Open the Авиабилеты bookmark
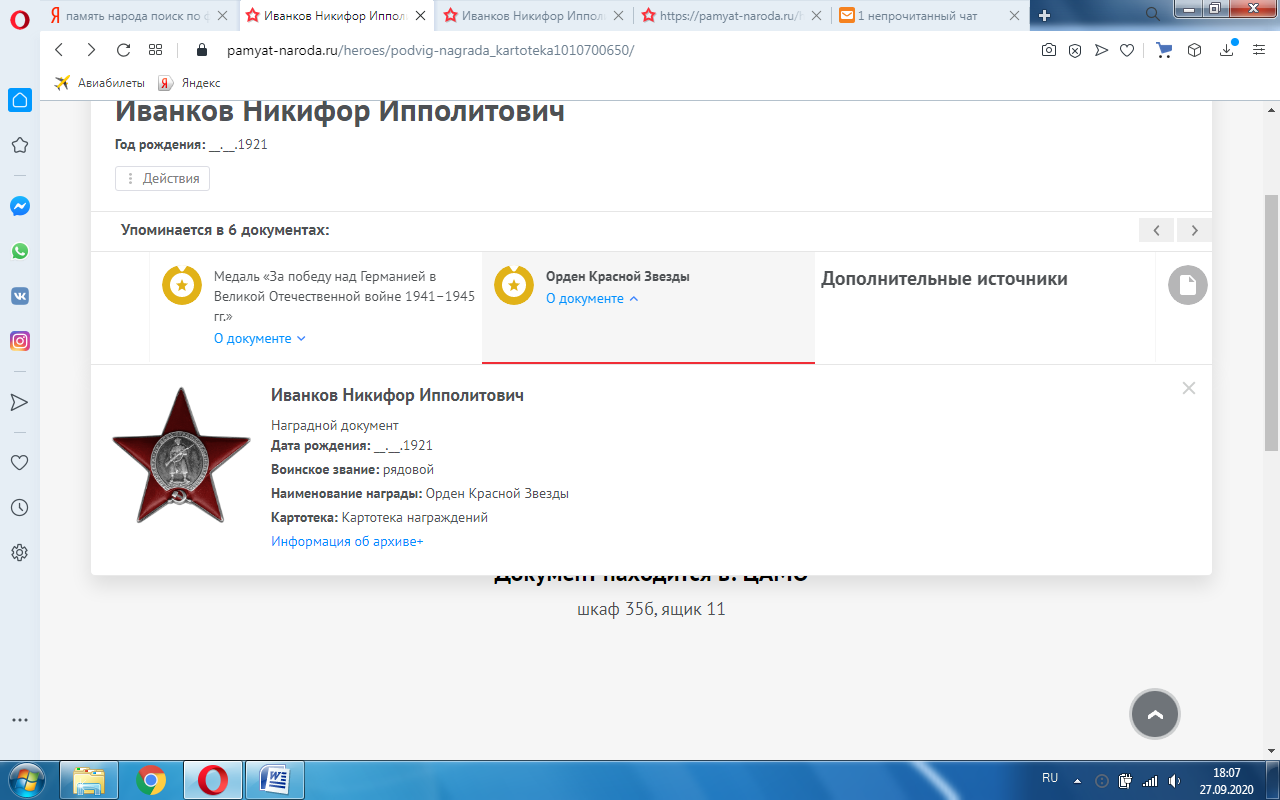This screenshot has width=1280, height=800. click(x=100, y=83)
